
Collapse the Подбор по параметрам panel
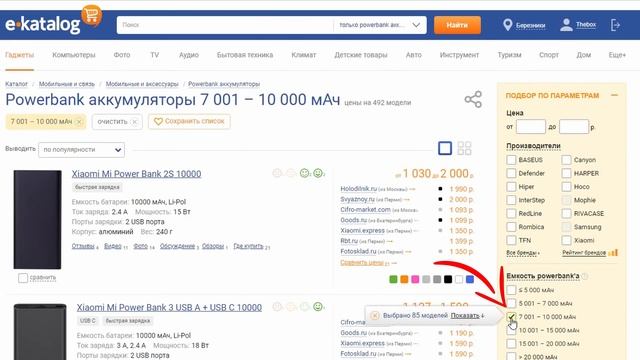614,95
